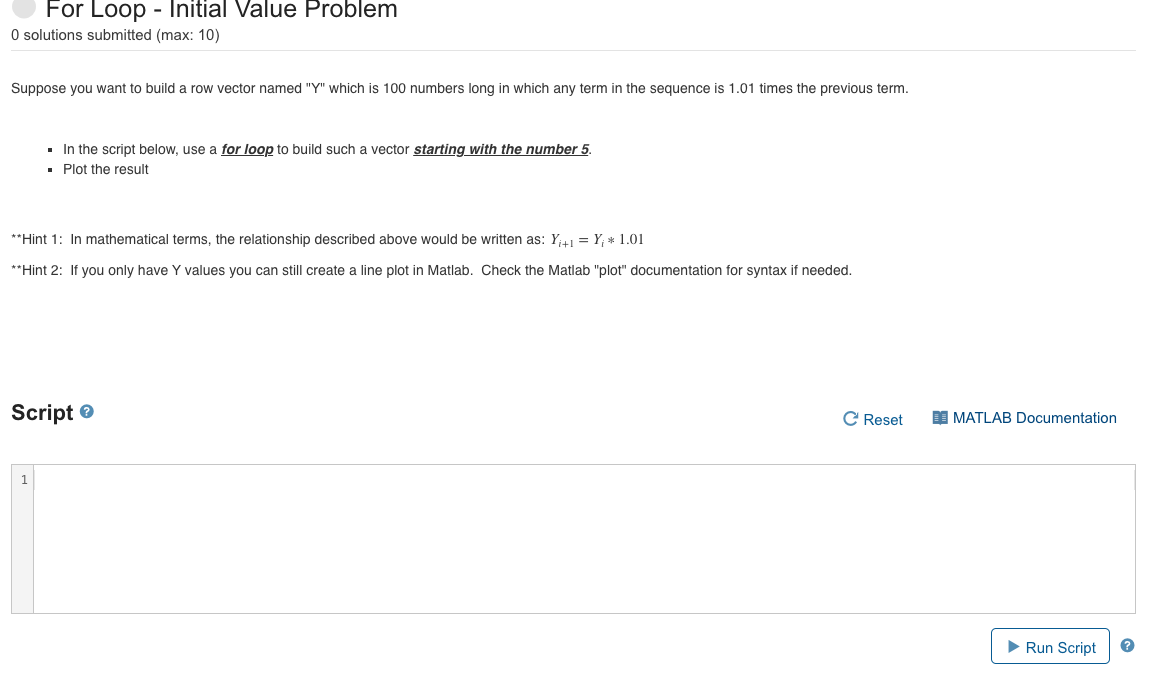The height and width of the screenshot is (680, 1151).
Task: Click the Hint 1 formula text
Action: (595, 239)
